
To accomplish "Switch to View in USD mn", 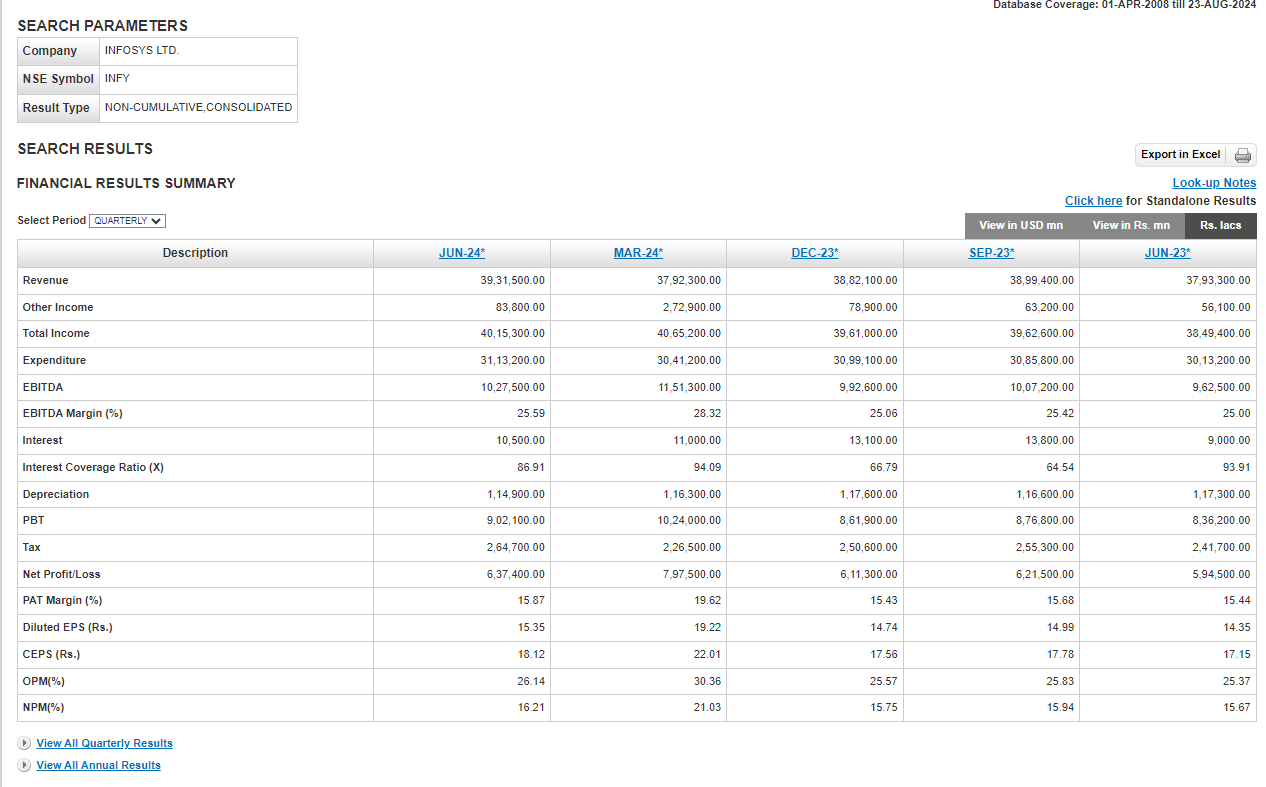I will point(1020,226).
